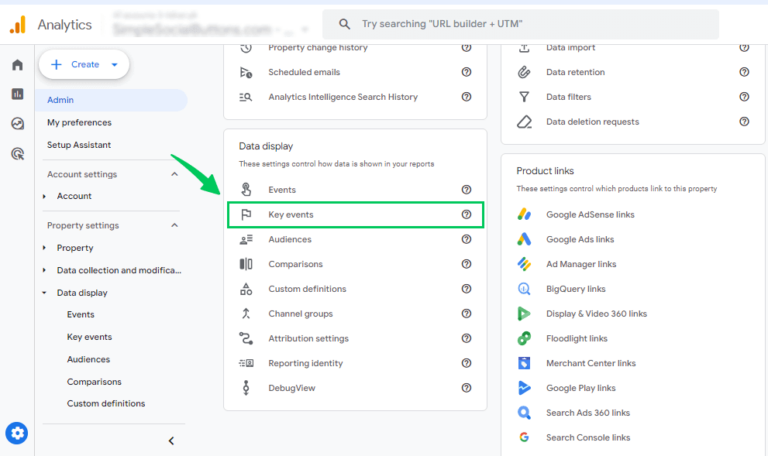Click the blue Admin gear icon
Image resolution: width=768 pixels, height=456 pixels.
pyautogui.click(x=17, y=433)
